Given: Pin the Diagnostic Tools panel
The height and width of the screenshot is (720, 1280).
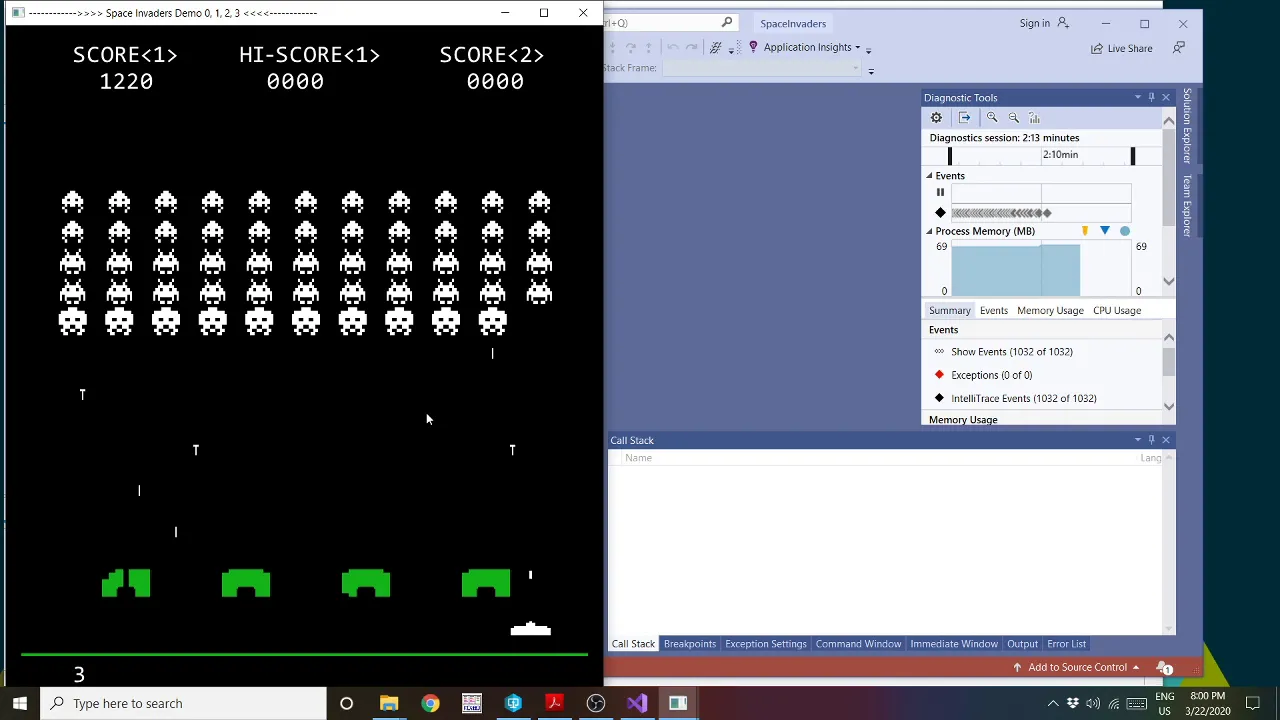Looking at the screenshot, I should (x=1151, y=98).
